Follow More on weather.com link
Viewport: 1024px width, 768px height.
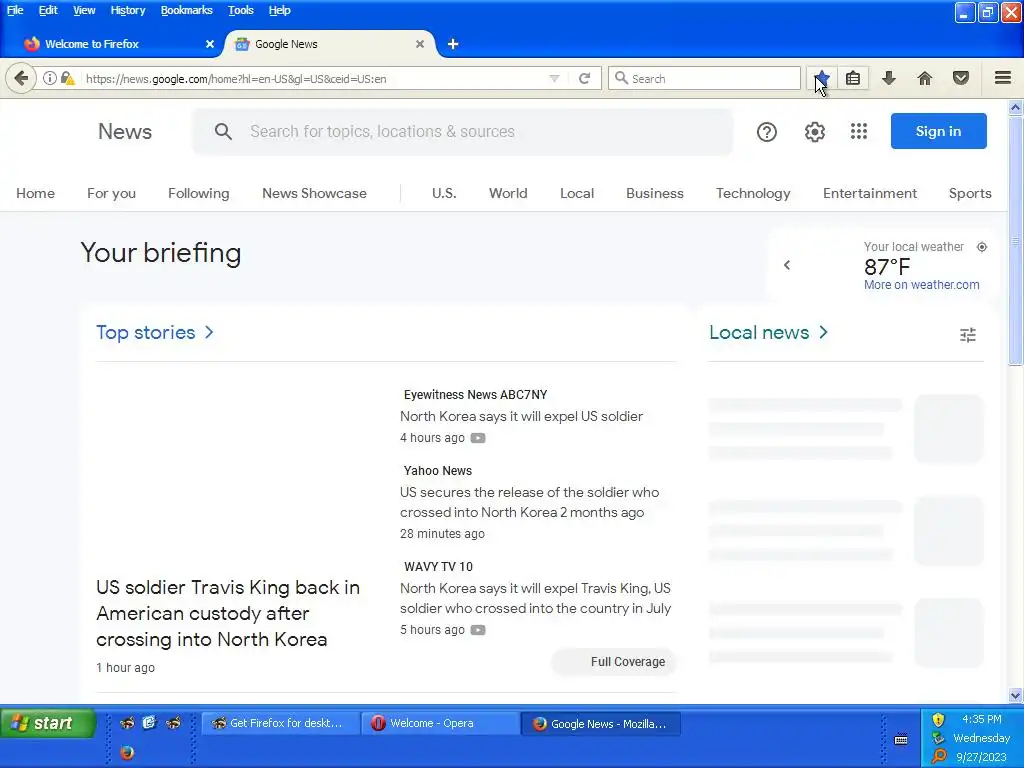921,285
